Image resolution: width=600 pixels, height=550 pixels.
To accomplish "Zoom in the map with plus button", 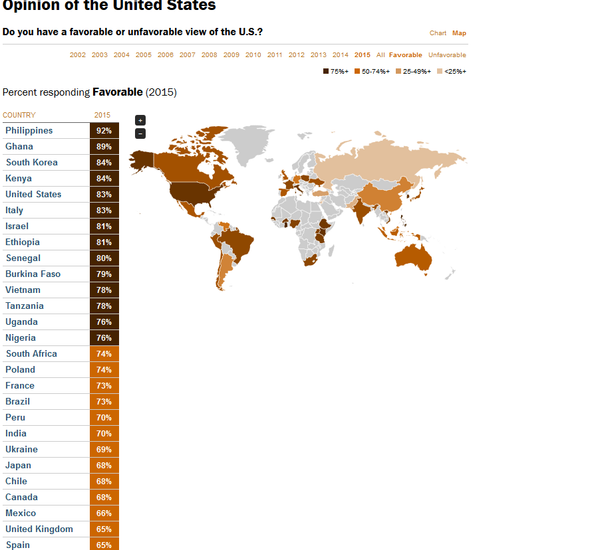I will (140, 120).
